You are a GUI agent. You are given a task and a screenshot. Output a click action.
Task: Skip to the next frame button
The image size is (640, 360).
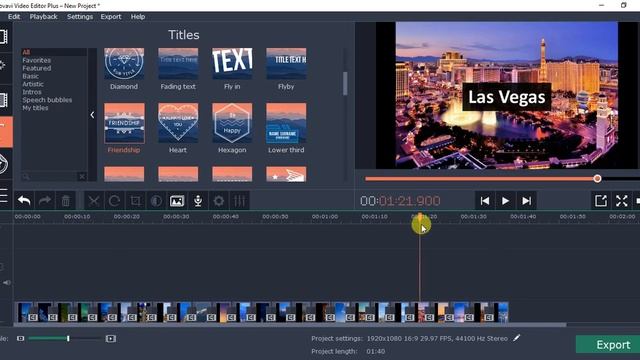[527, 200]
